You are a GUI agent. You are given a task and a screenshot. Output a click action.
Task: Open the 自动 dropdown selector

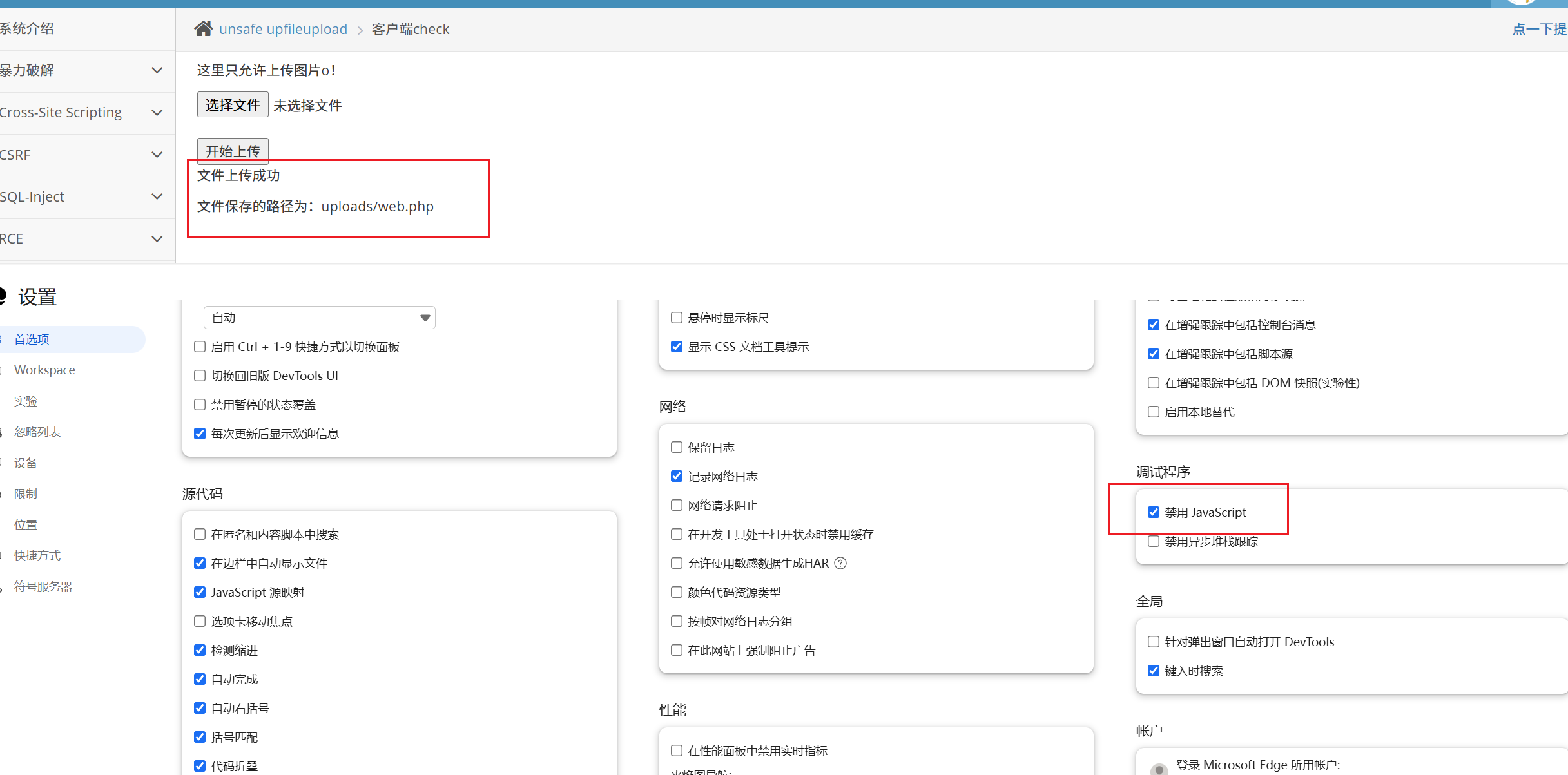point(319,318)
